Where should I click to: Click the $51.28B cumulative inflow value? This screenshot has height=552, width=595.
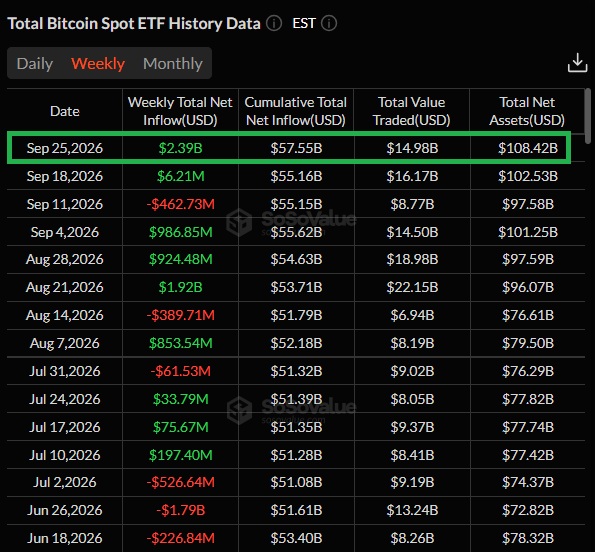point(296,455)
